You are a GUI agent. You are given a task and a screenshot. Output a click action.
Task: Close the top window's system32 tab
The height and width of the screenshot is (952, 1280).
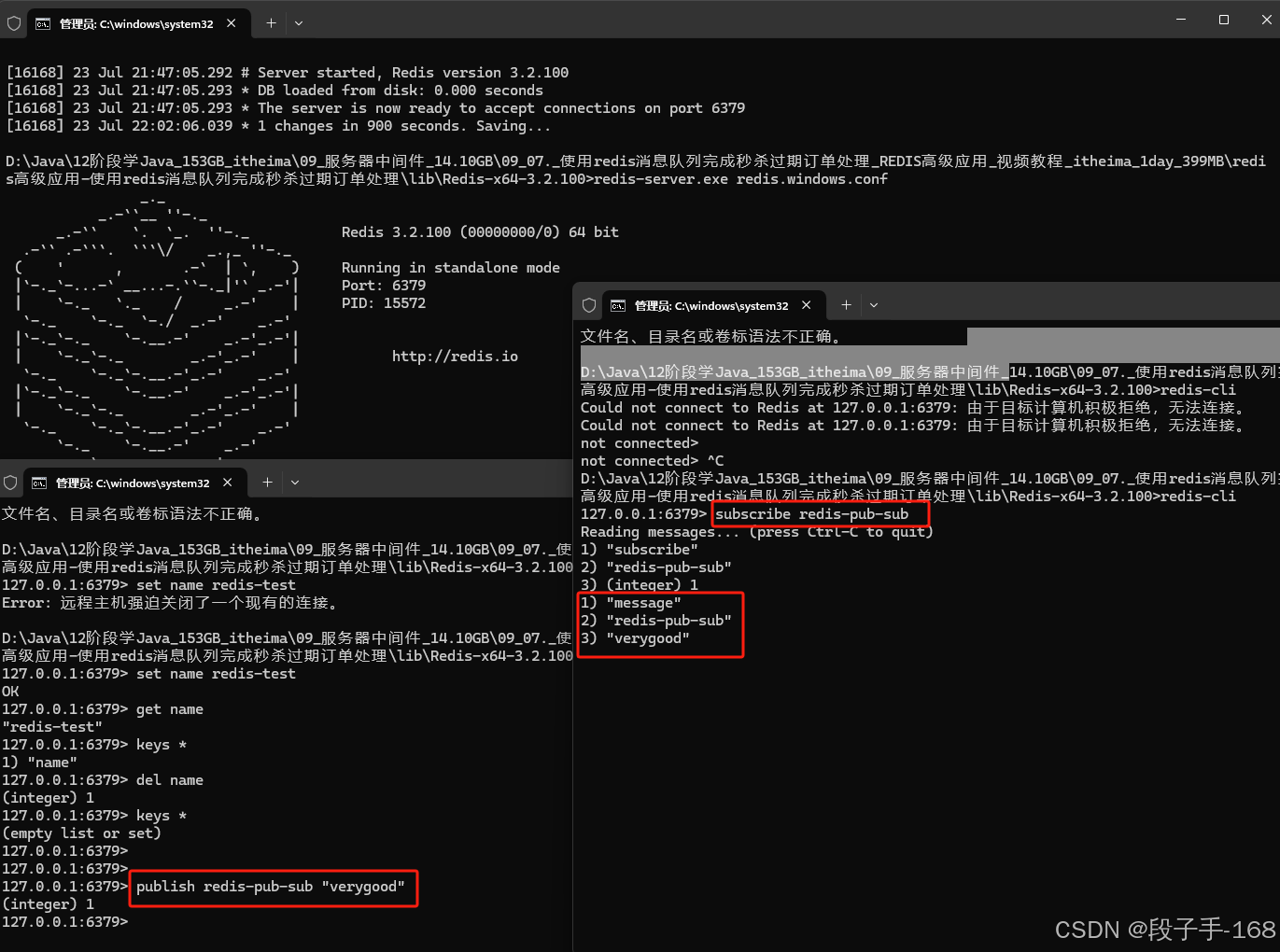click(x=232, y=23)
